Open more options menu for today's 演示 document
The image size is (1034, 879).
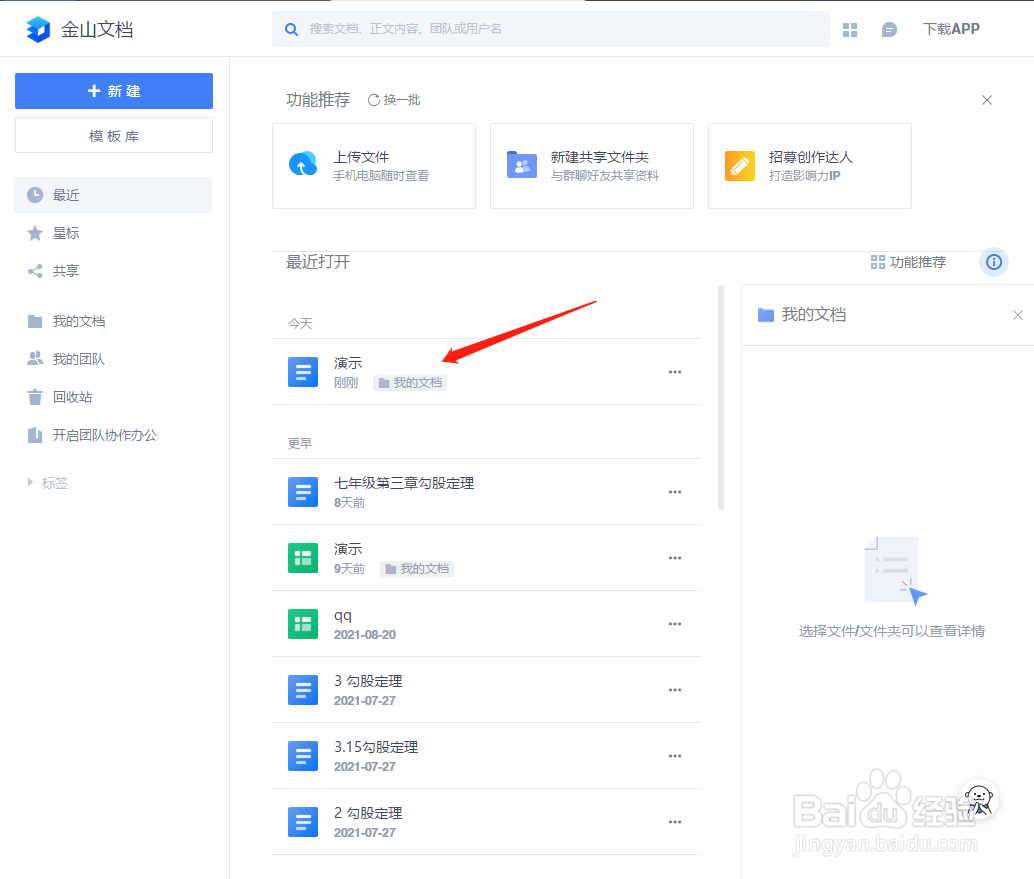675,371
